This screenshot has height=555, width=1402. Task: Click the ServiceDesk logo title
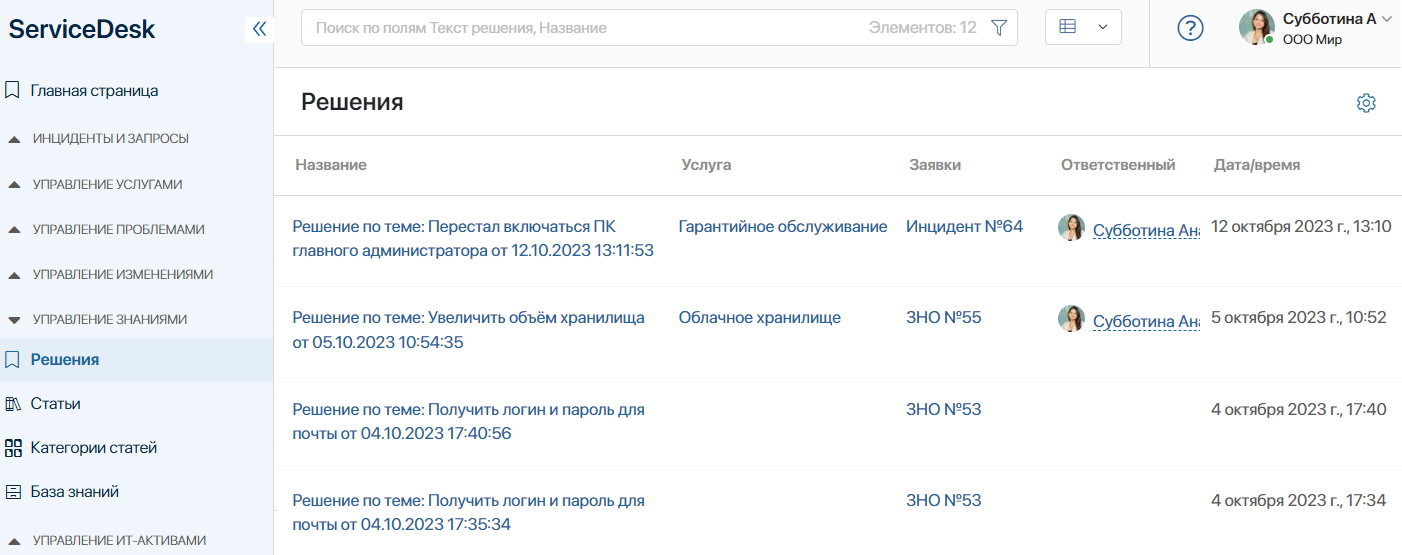[82, 29]
